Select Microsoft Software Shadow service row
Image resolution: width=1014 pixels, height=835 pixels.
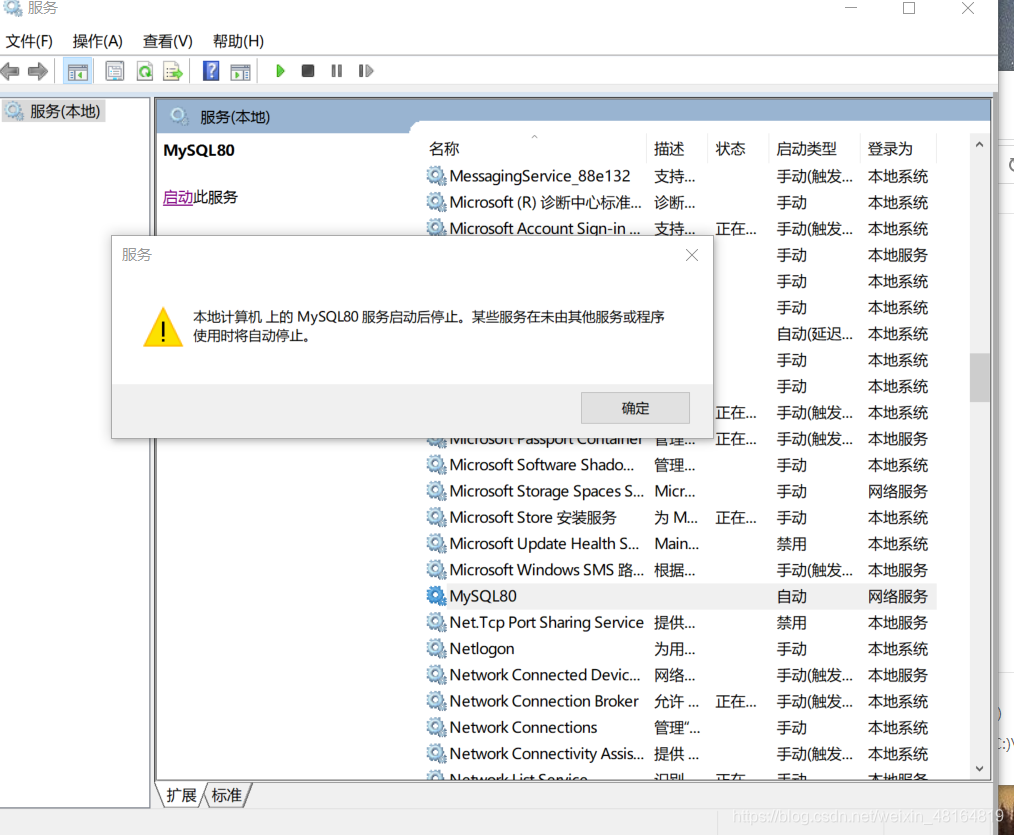tap(680, 465)
